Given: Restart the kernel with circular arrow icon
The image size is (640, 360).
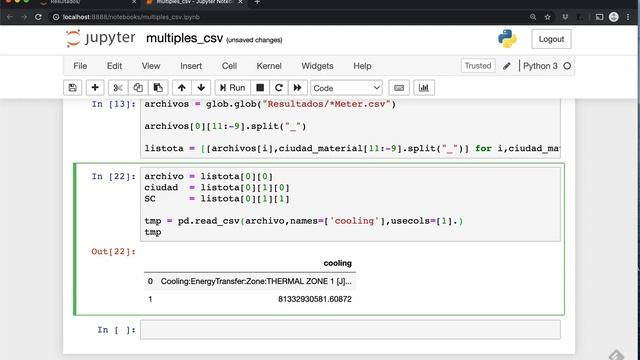Looking at the screenshot, I should (279, 88).
